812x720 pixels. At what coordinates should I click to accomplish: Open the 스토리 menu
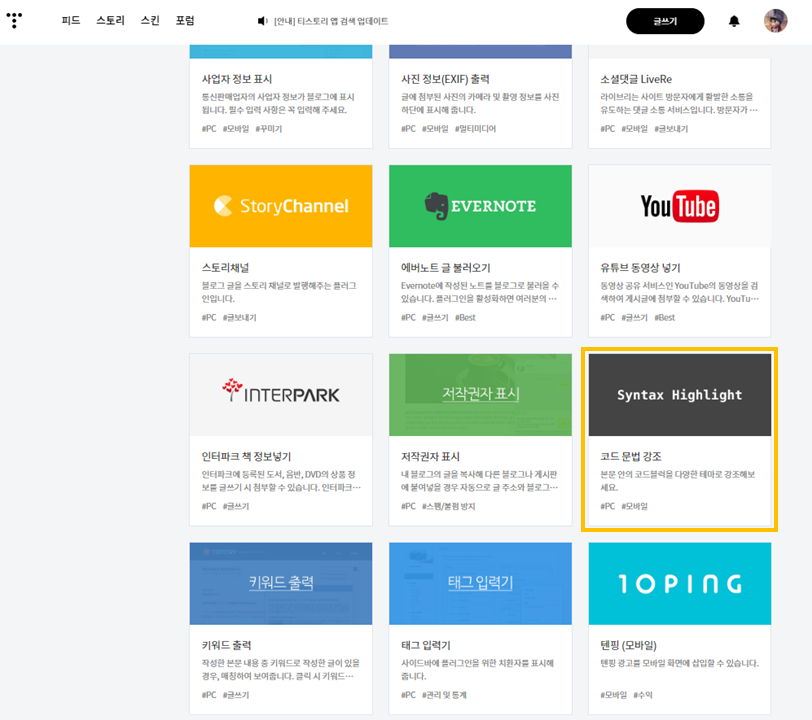tap(110, 21)
